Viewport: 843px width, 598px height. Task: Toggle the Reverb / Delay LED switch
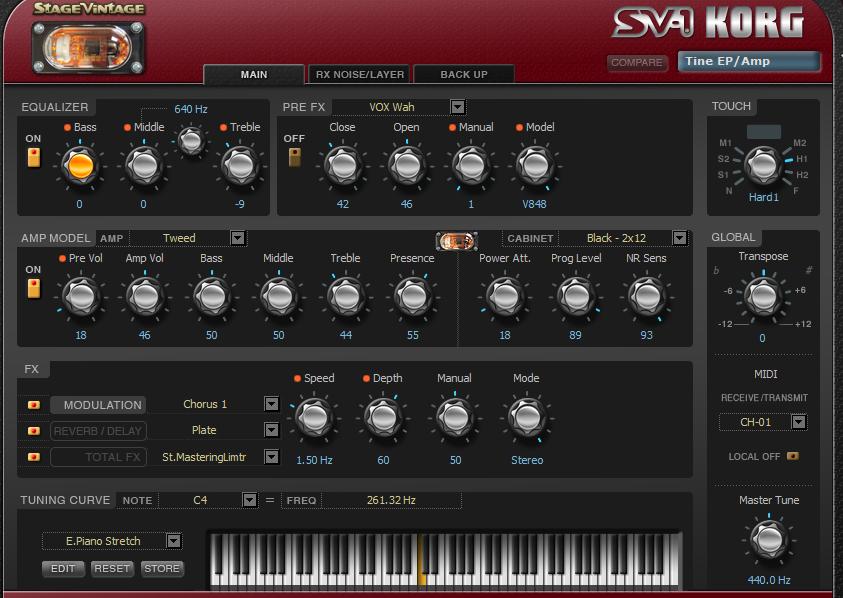coord(33,431)
